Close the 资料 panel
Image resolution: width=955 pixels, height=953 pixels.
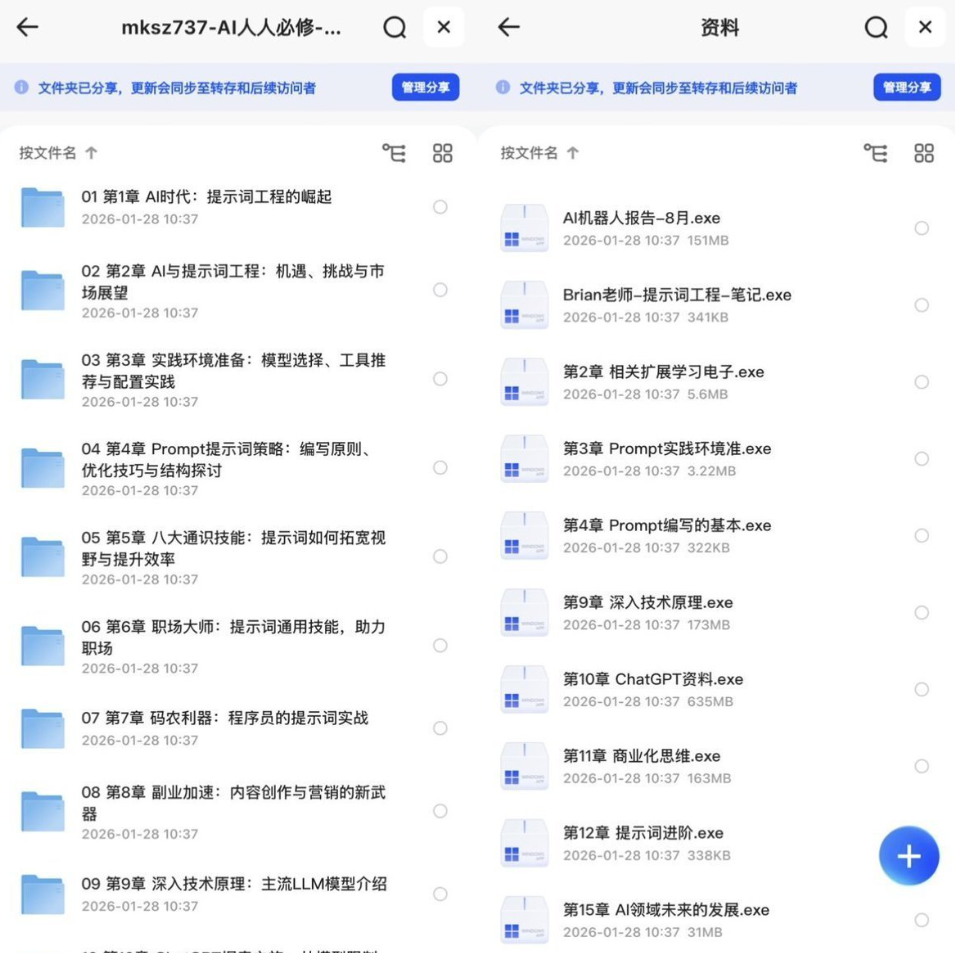[x=925, y=27]
